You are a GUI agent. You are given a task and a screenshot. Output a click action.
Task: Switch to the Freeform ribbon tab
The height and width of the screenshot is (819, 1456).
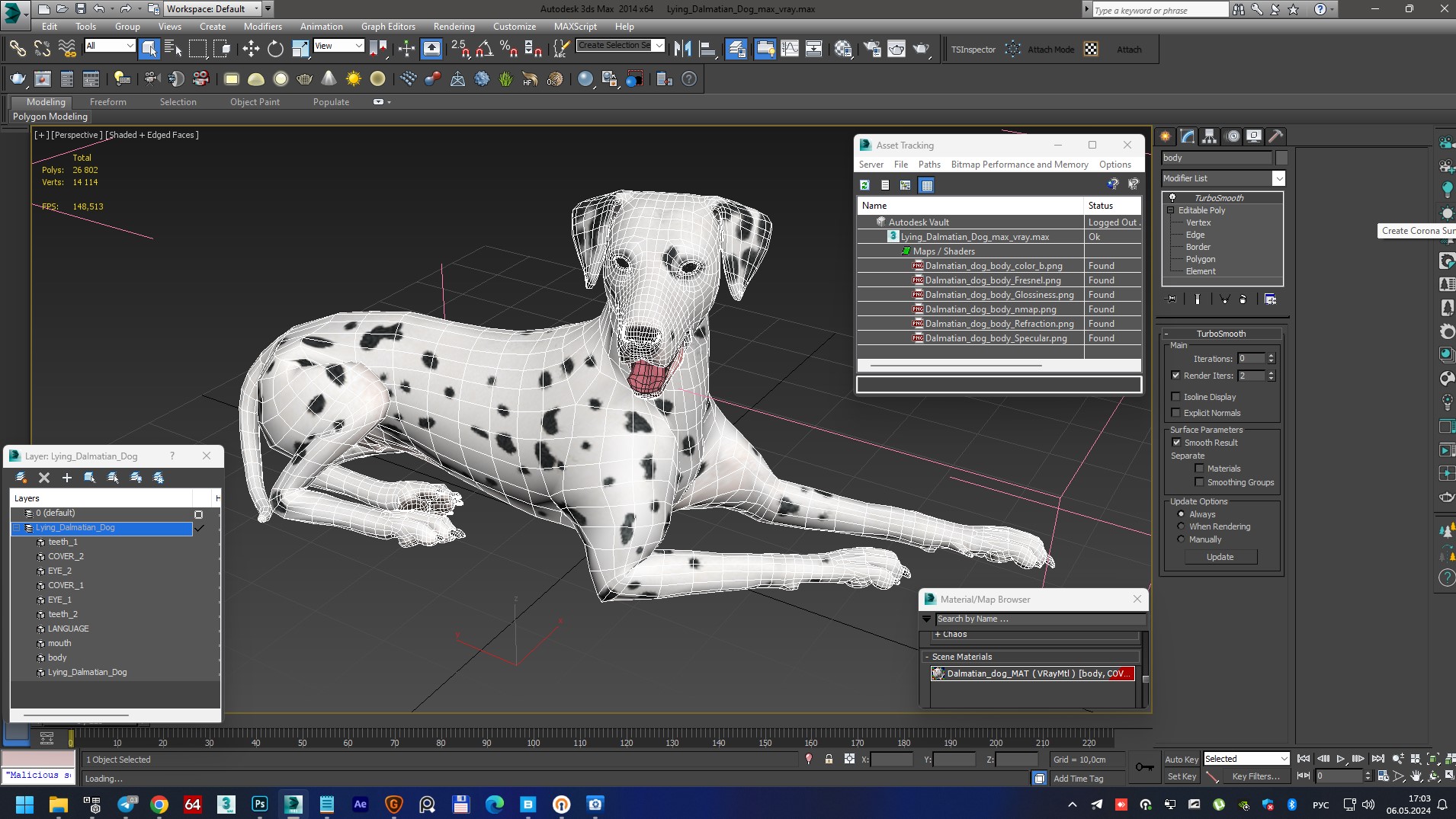(108, 102)
